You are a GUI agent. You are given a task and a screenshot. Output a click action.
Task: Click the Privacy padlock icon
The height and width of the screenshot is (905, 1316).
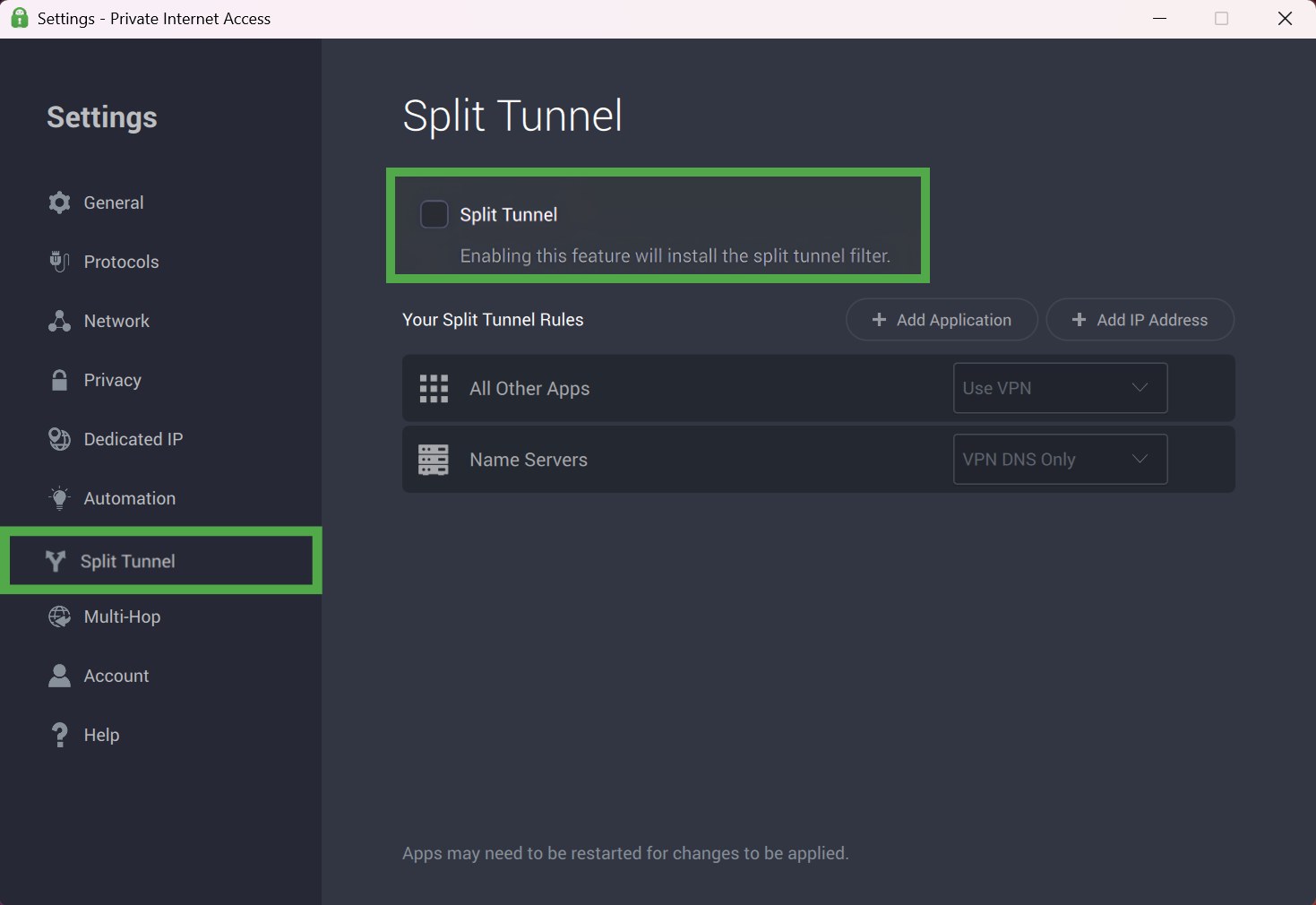59,380
